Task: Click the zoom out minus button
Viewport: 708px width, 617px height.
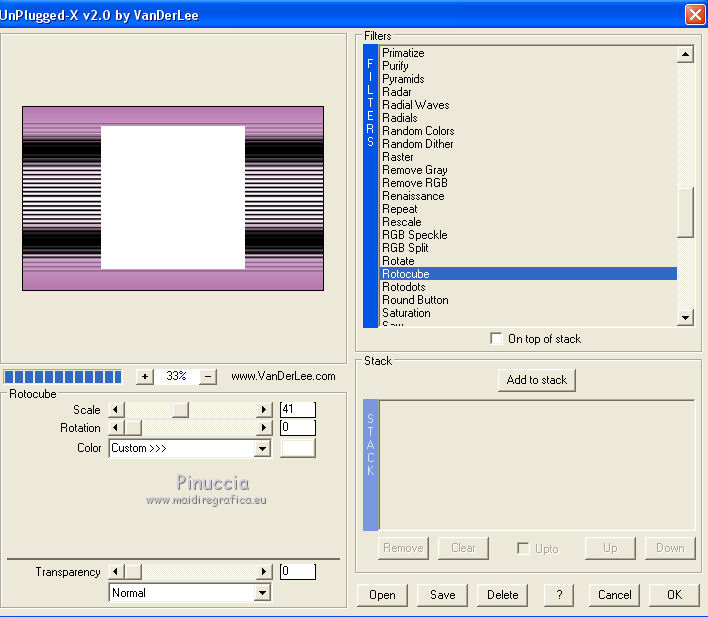Action: 208,376
